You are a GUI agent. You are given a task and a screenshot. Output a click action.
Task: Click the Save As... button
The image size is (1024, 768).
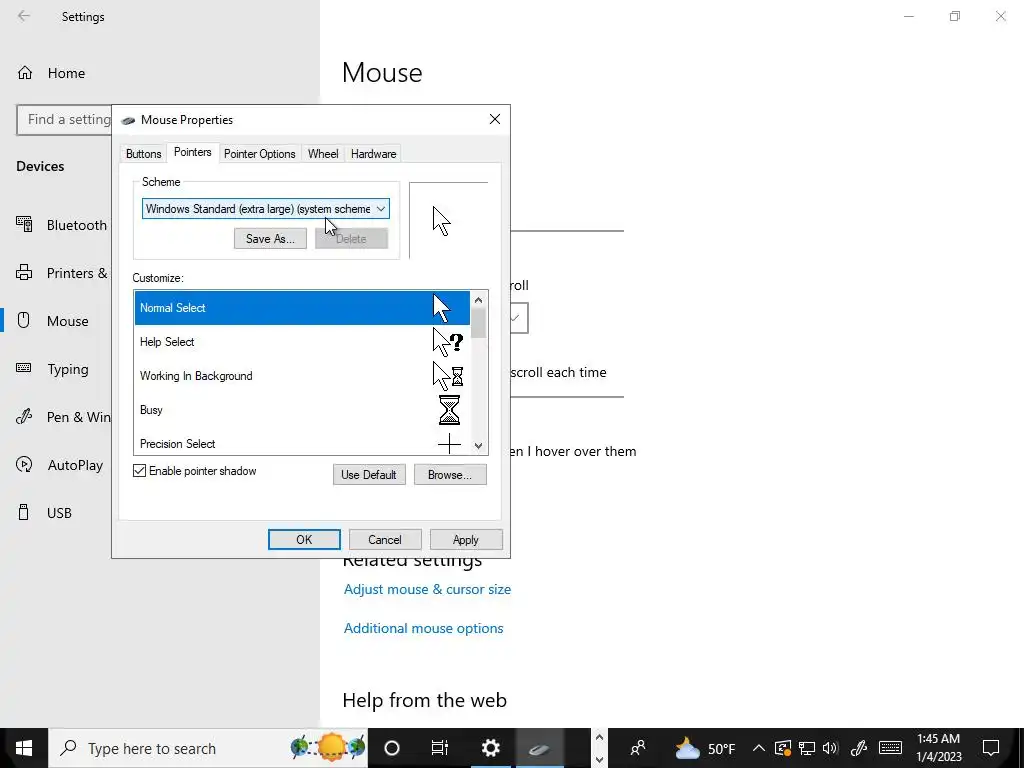270,239
